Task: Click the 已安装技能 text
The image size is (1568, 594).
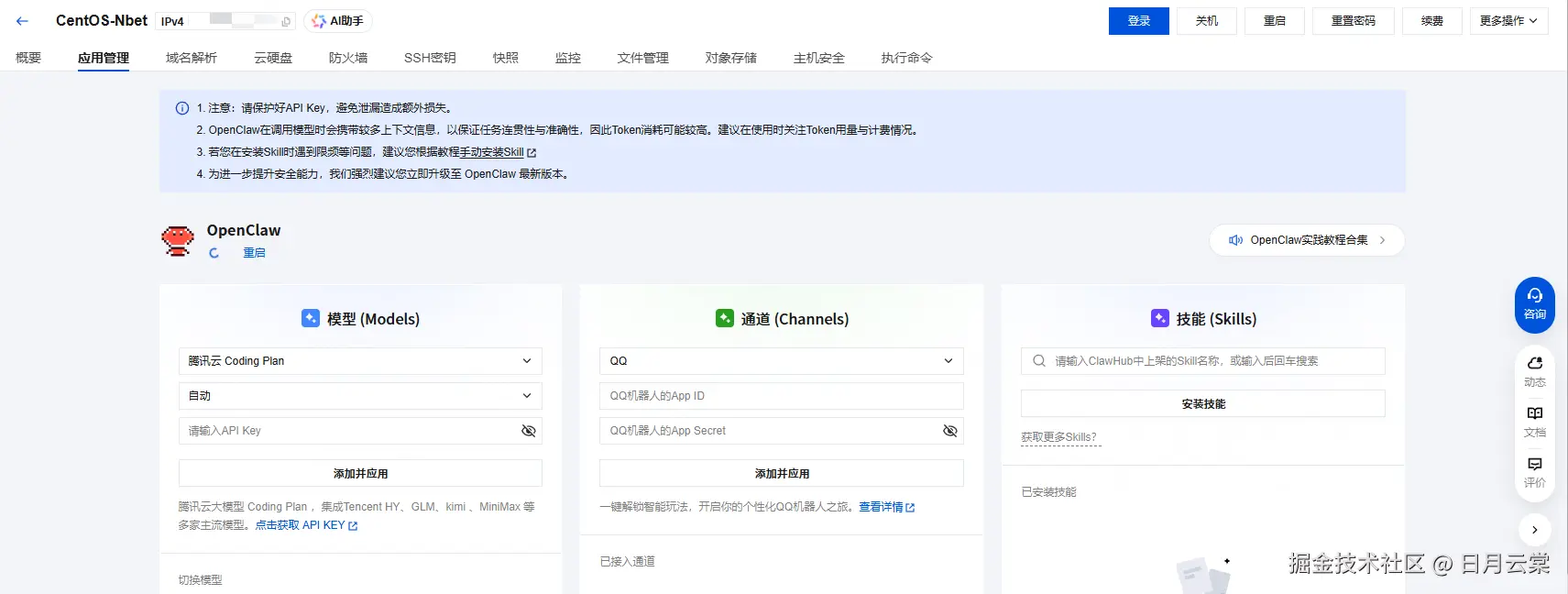Action: coord(1048,492)
